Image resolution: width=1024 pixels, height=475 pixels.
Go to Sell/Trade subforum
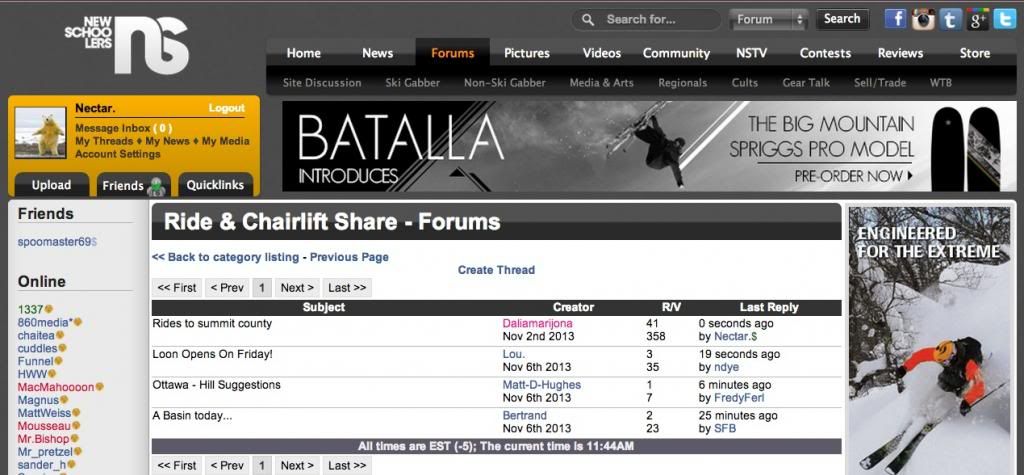(x=880, y=83)
